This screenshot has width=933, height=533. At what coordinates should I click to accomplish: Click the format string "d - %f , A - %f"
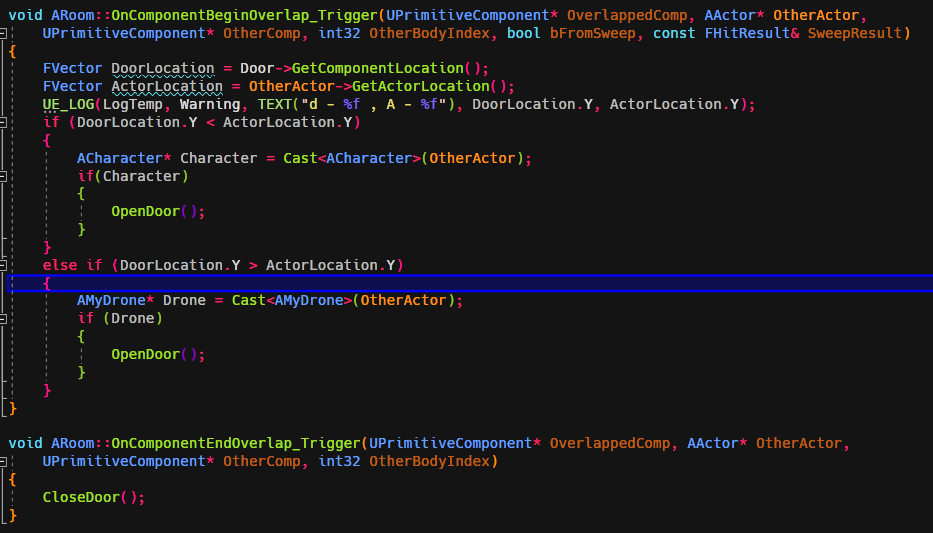pos(373,105)
